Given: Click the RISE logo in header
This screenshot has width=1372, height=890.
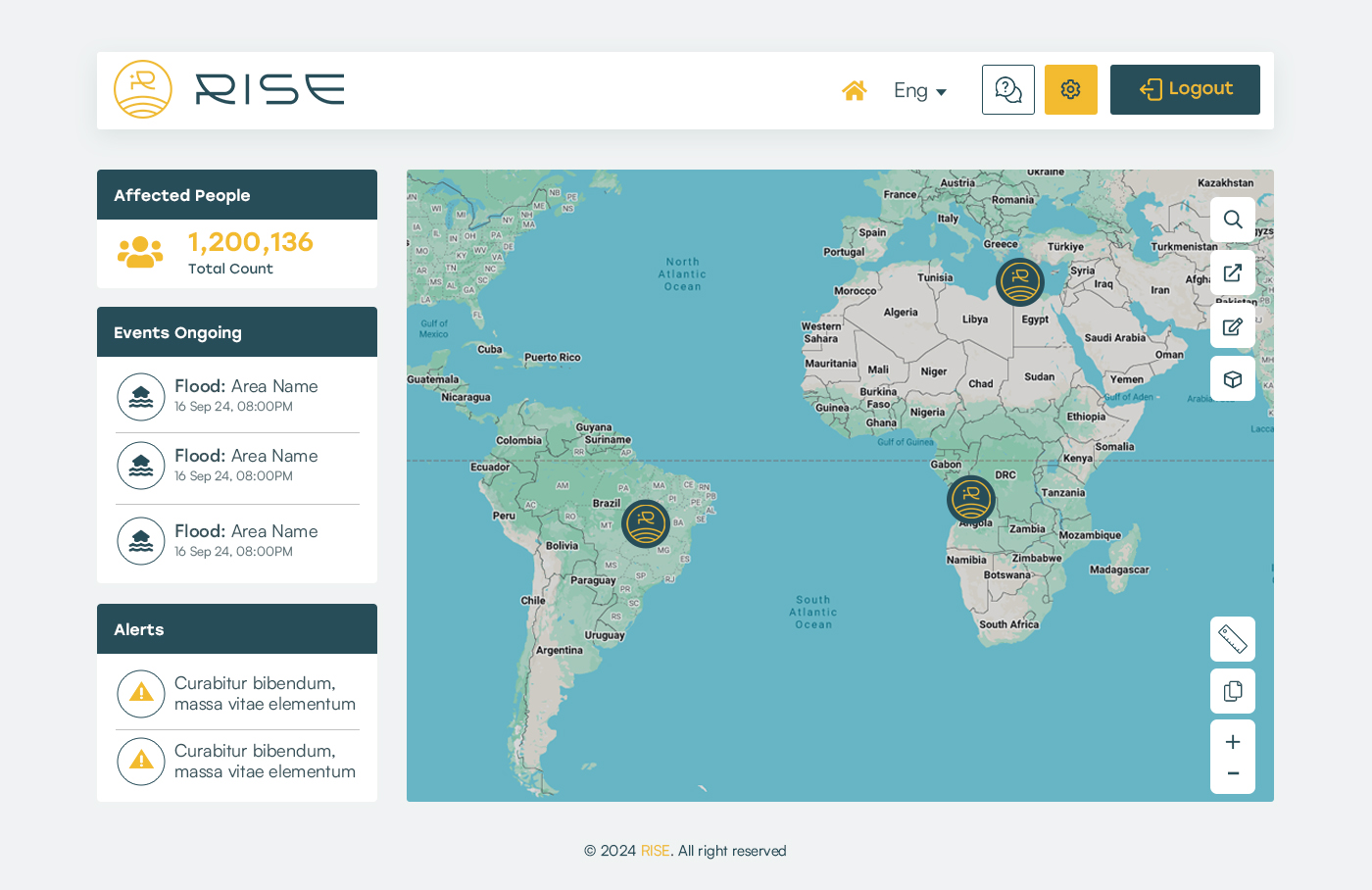Looking at the screenshot, I should (229, 89).
